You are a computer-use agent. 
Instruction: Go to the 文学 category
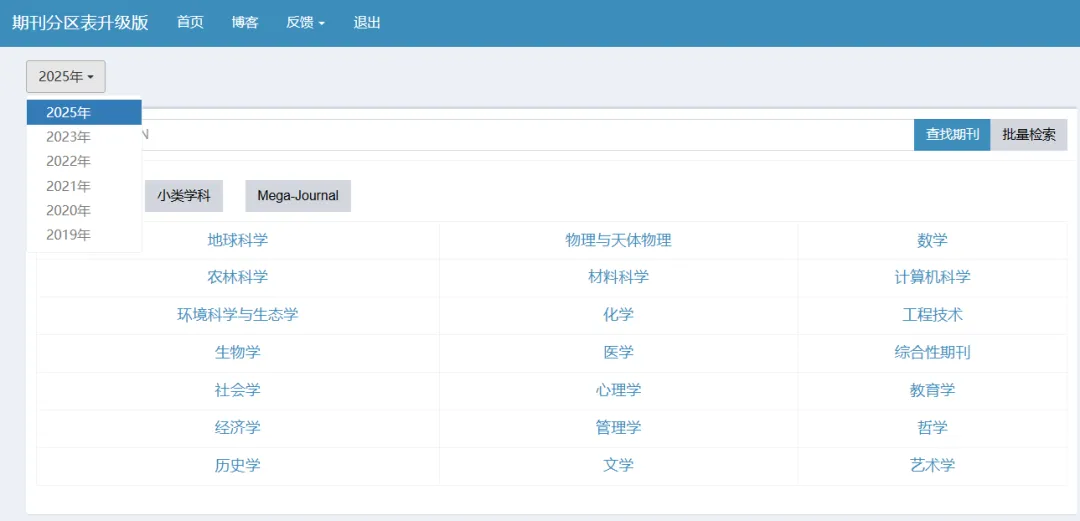click(619, 466)
